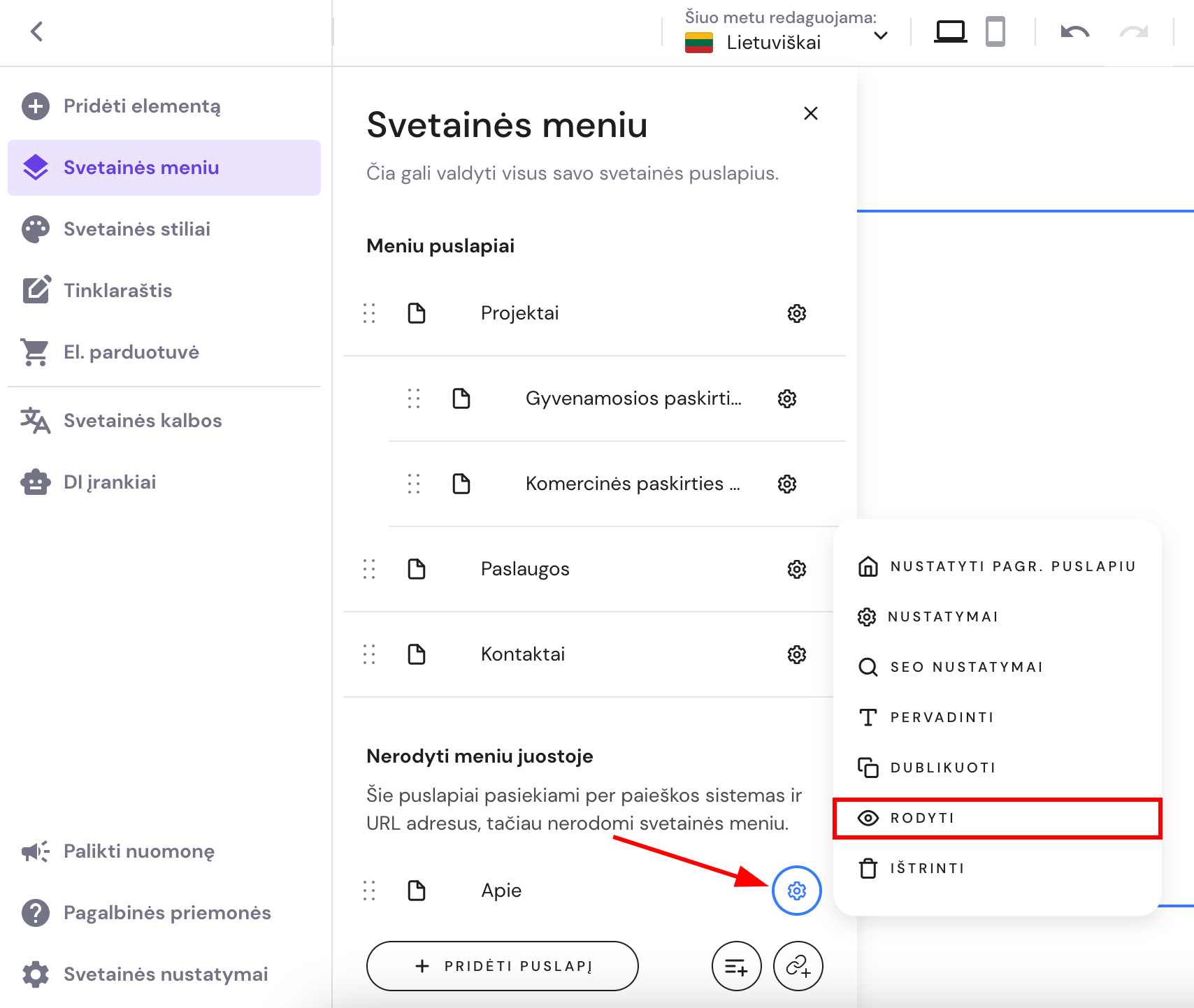
Task: Switch to mobile preview icon
Action: point(995,31)
